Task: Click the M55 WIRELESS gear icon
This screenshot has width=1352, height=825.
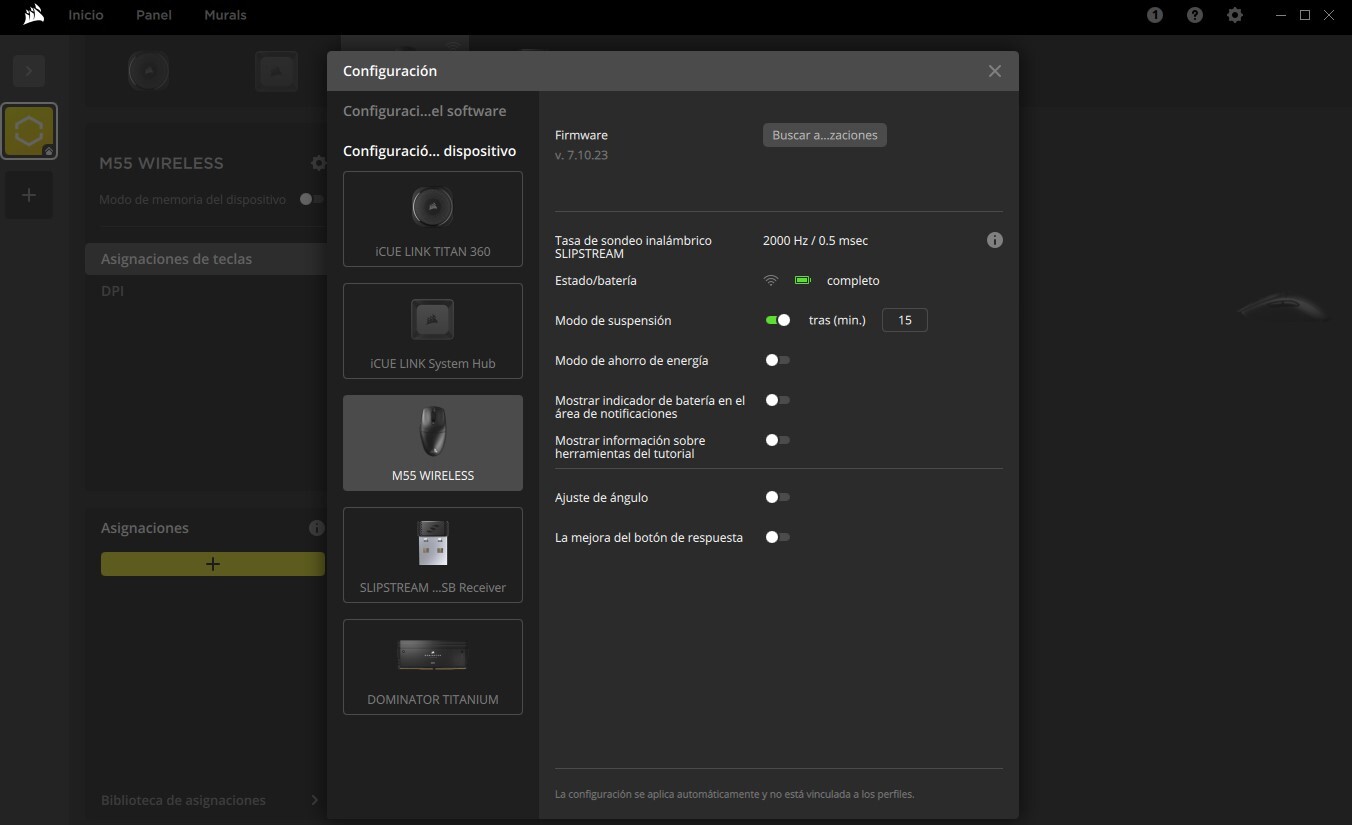Action: pyautogui.click(x=318, y=163)
